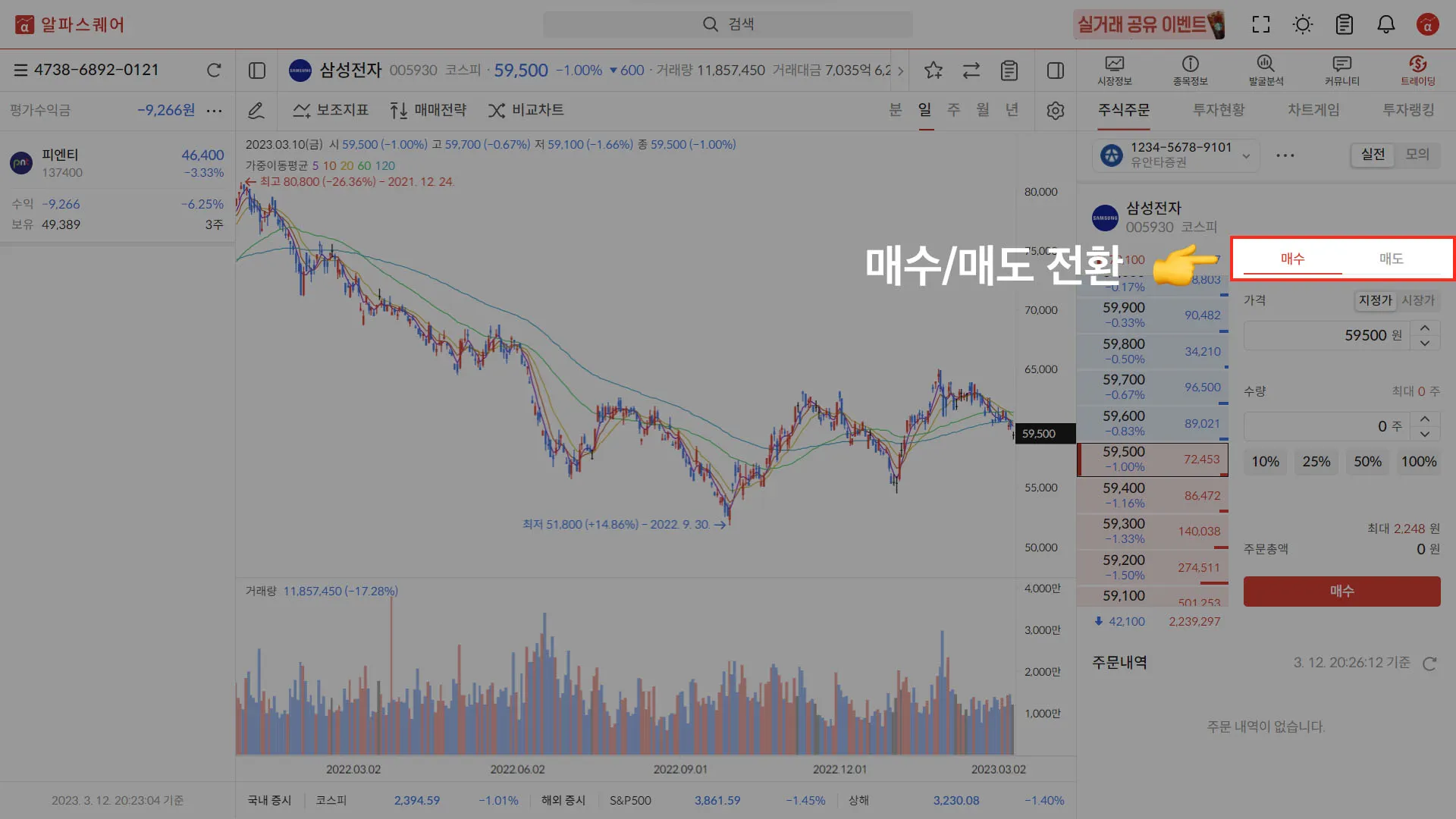Open the notifications bell

(x=1385, y=24)
